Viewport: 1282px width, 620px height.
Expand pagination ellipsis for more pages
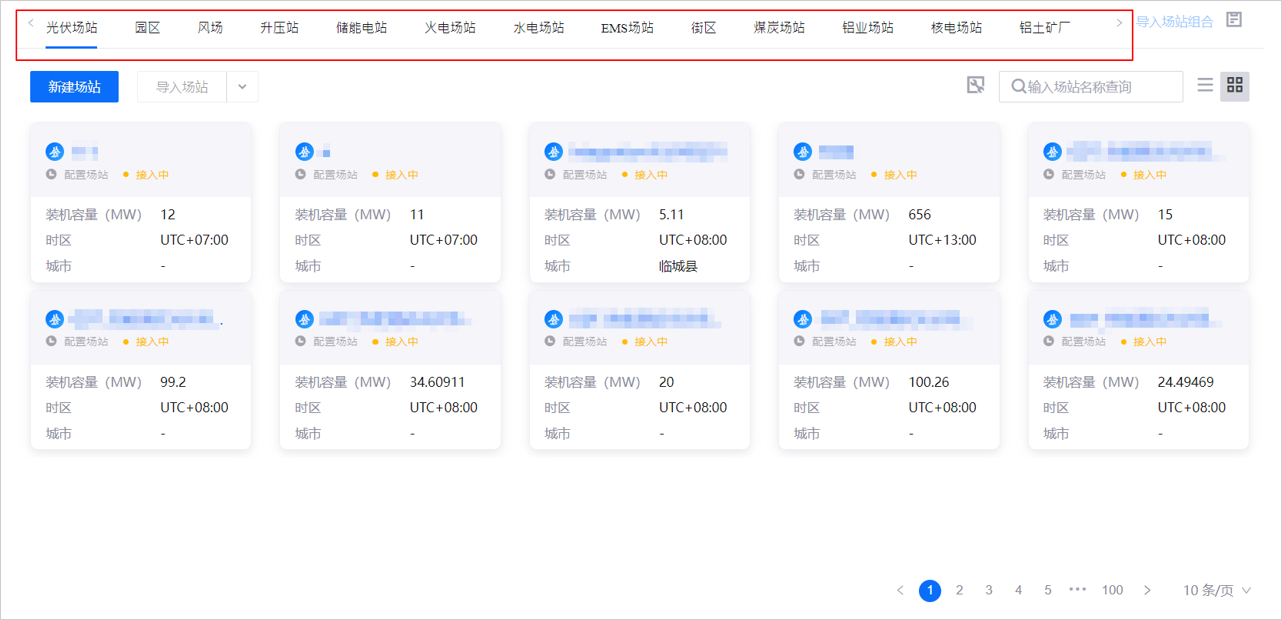[x=1077, y=590]
